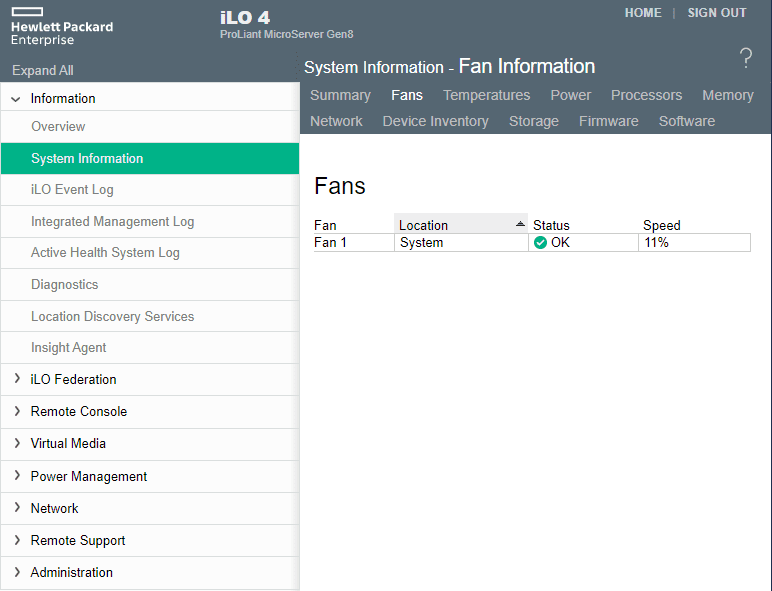Click the 'ProLiant MicroServer Gen8' text
772x591 pixels.
(287, 34)
